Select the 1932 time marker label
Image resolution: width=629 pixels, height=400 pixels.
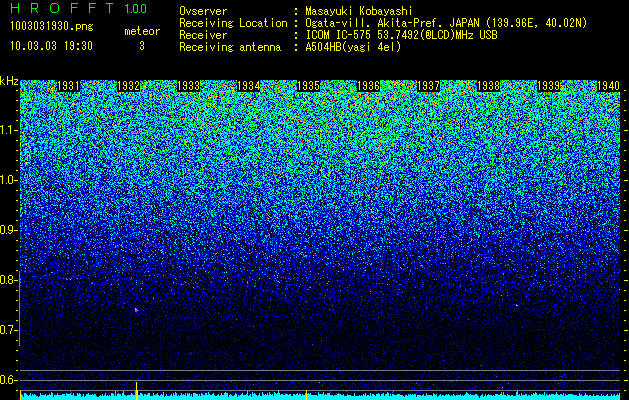coord(128,86)
